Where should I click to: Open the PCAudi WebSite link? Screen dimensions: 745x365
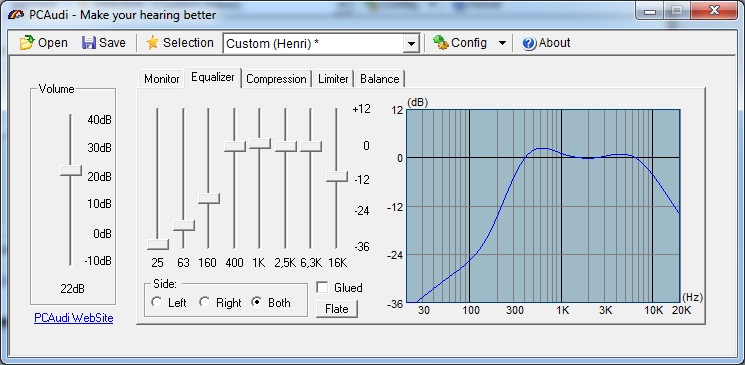74,318
